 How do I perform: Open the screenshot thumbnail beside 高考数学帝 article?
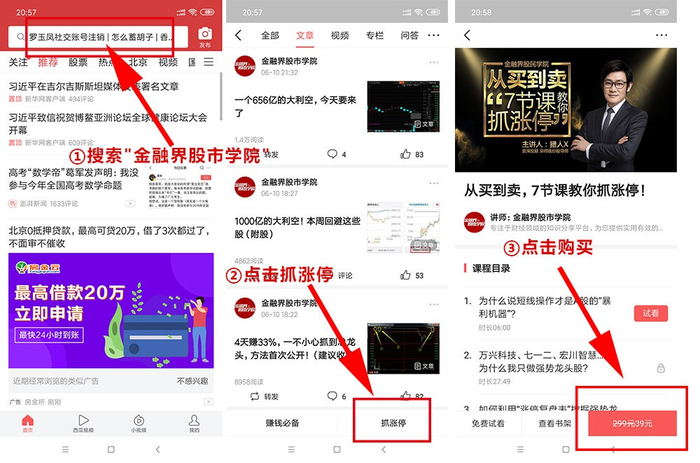click(x=179, y=186)
